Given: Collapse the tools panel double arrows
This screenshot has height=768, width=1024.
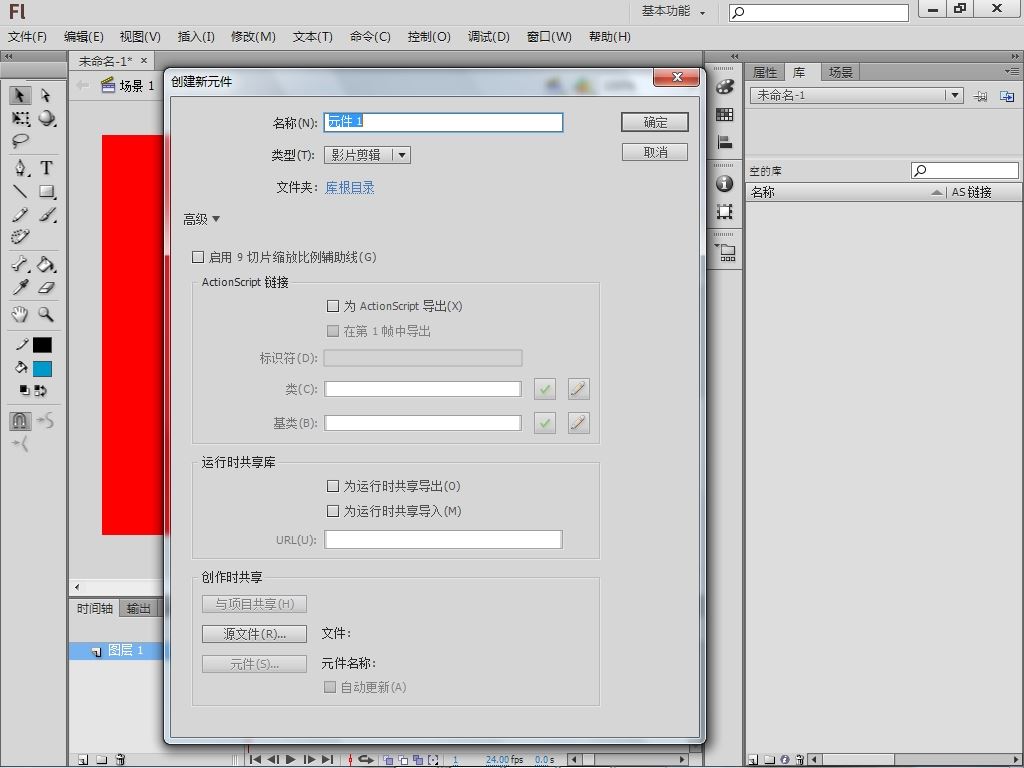Looking at the screenshot, I should (x=9, y=56).
